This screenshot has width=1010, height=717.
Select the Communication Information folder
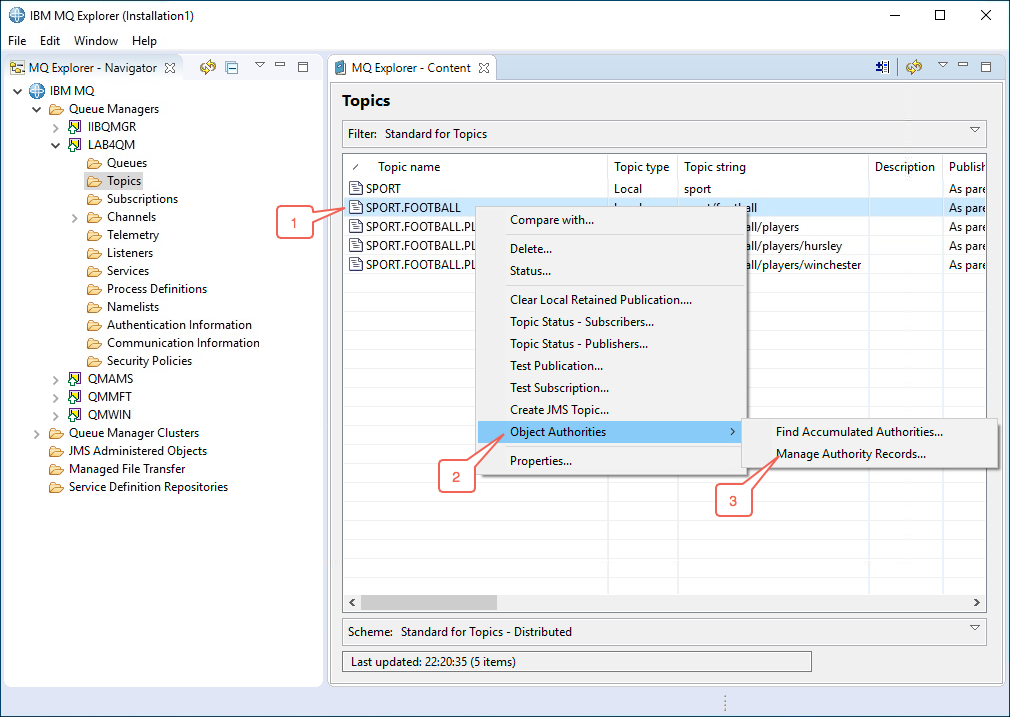click(x=183, y=343)
